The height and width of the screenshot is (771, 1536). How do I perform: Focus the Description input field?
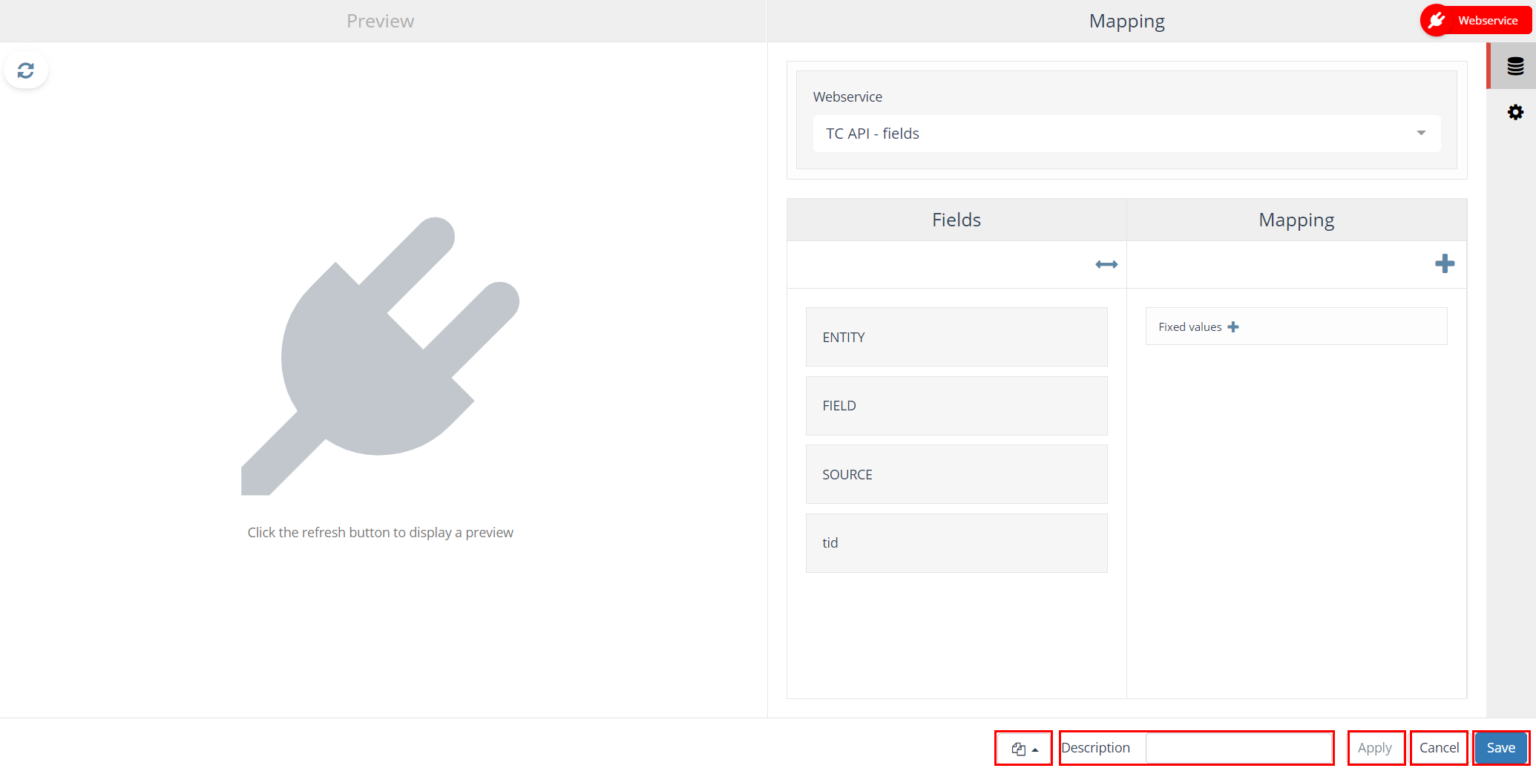click(1239, 748)
